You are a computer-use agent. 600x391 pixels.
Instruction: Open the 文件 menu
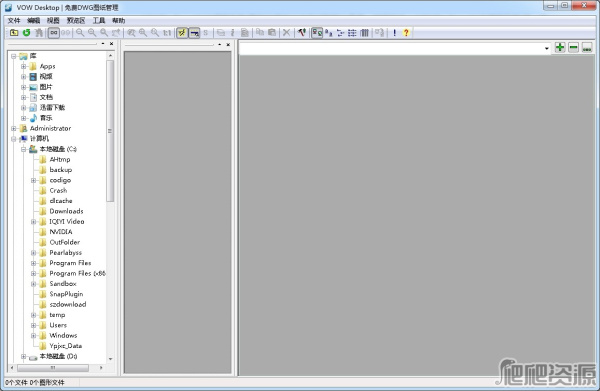14,20
